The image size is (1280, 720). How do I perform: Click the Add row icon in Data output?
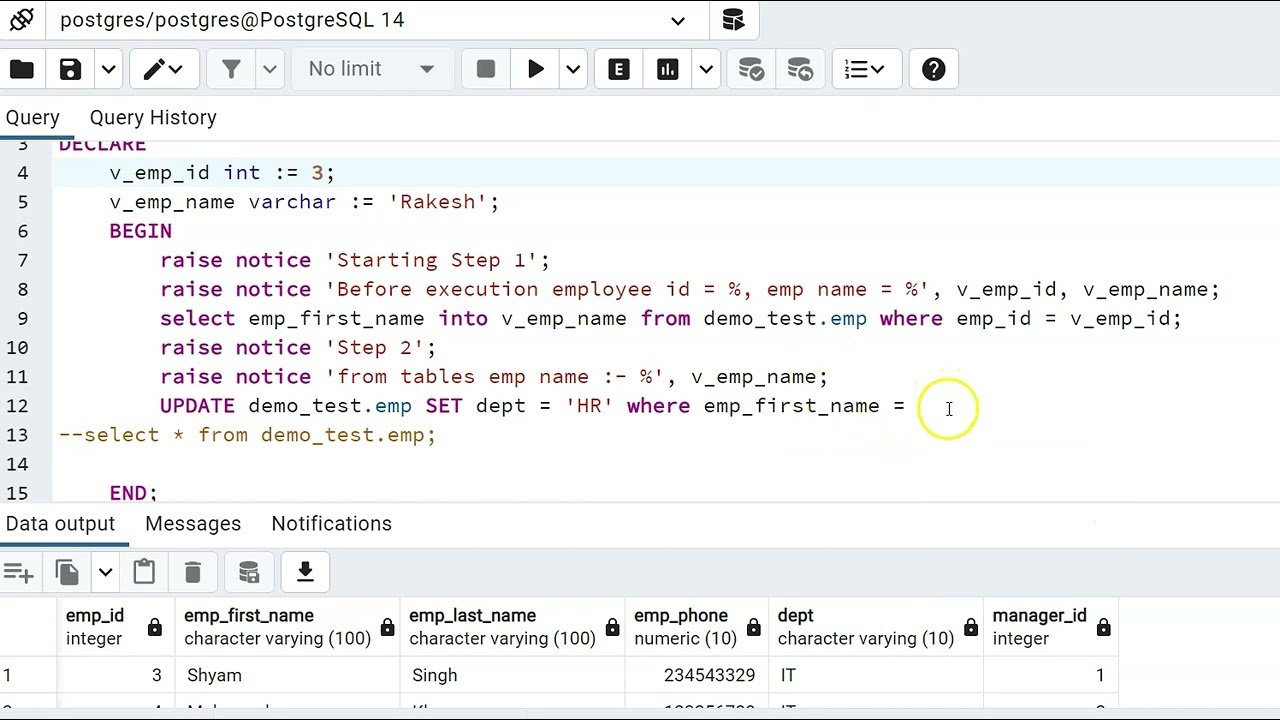click(x=18, y=572)
